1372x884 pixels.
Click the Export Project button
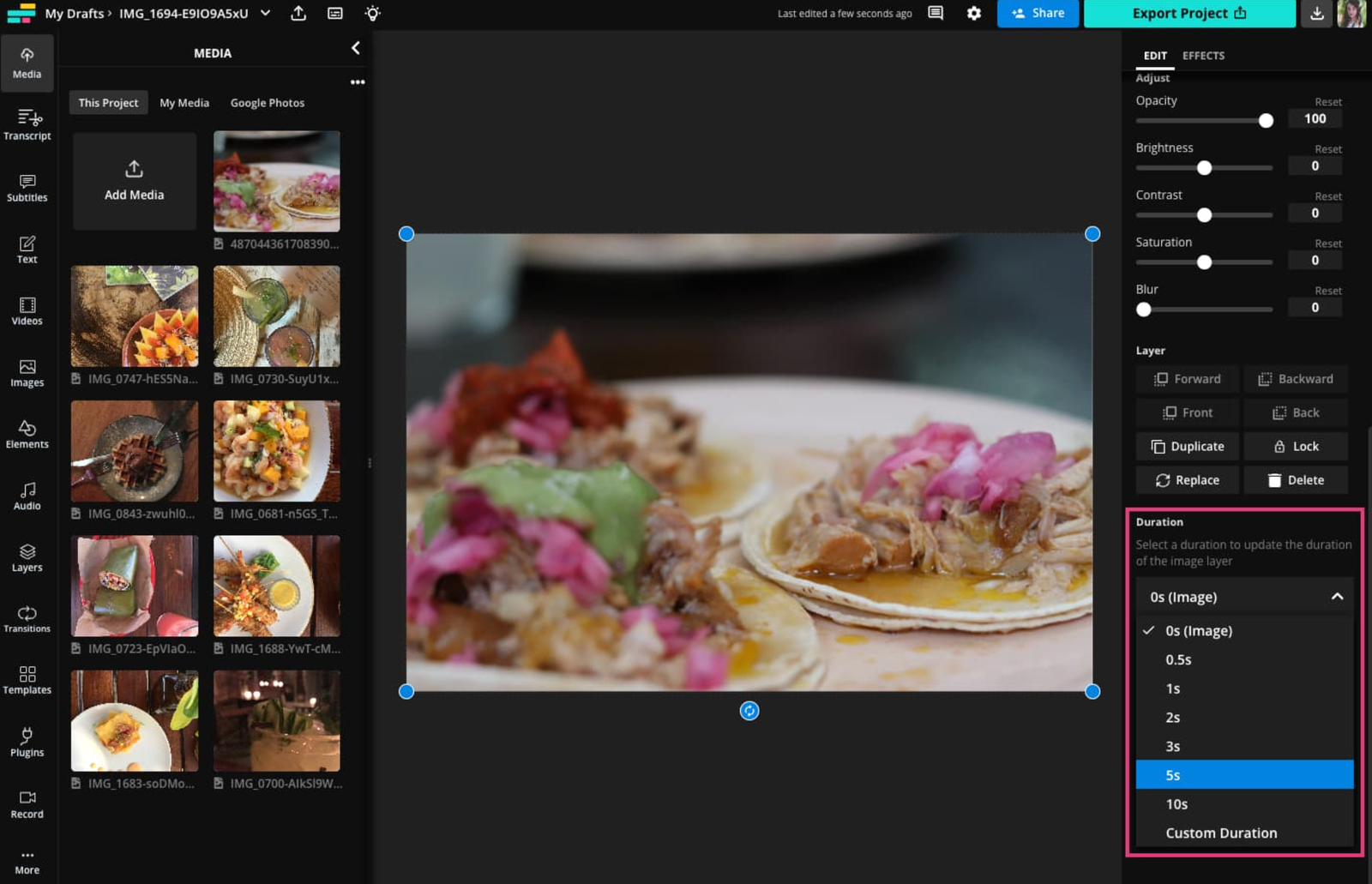[1188, 14]
